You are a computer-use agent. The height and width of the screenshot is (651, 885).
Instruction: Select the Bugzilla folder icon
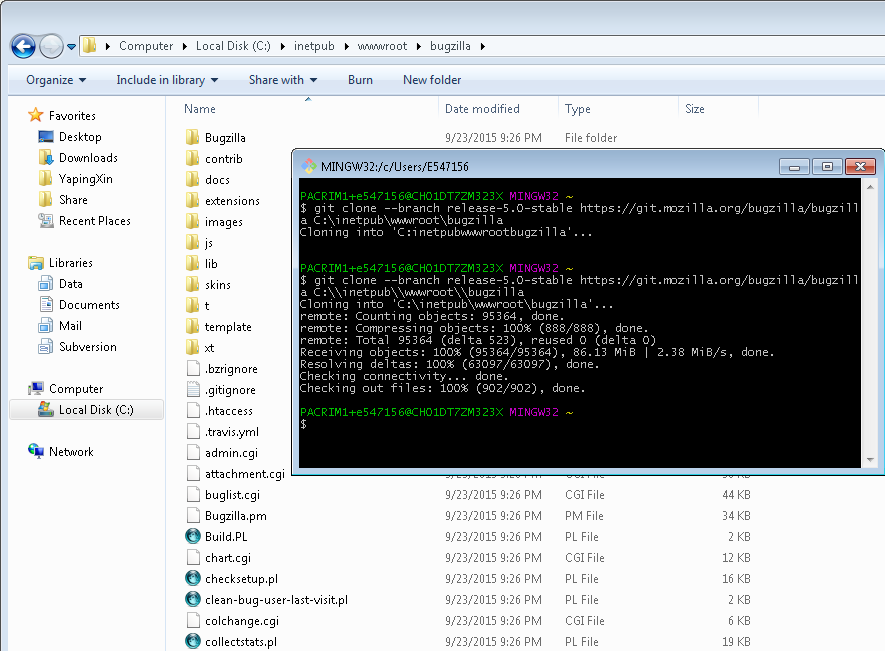point(192,137)
